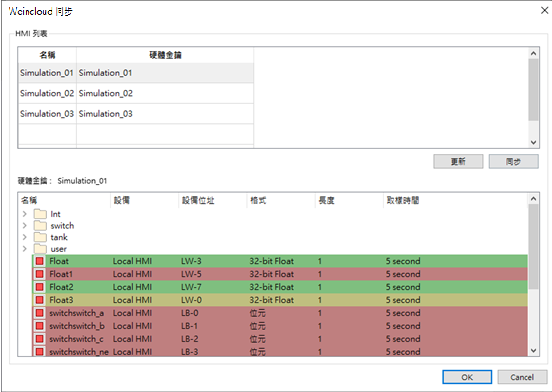
Task: Click the Int folder icon
Action: coord(40,214)
